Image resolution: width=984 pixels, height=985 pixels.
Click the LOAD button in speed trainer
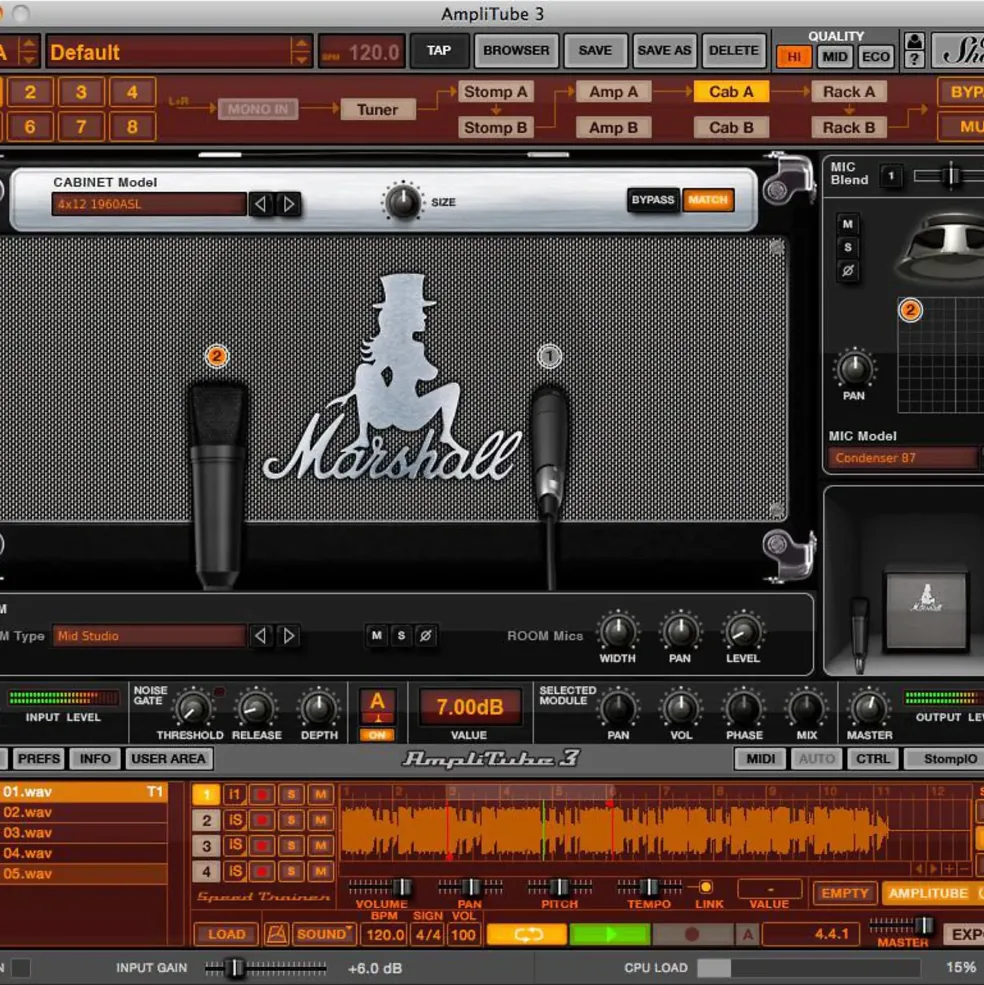[x=226, y=934]
